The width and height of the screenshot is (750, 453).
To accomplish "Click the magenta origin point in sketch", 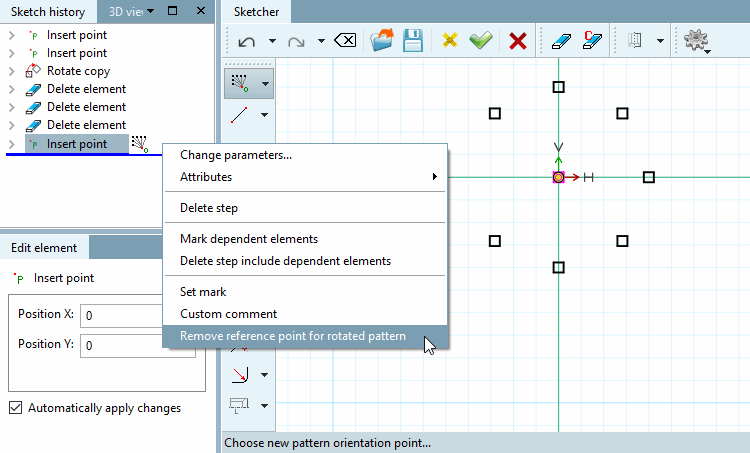I will pos(558,177).
